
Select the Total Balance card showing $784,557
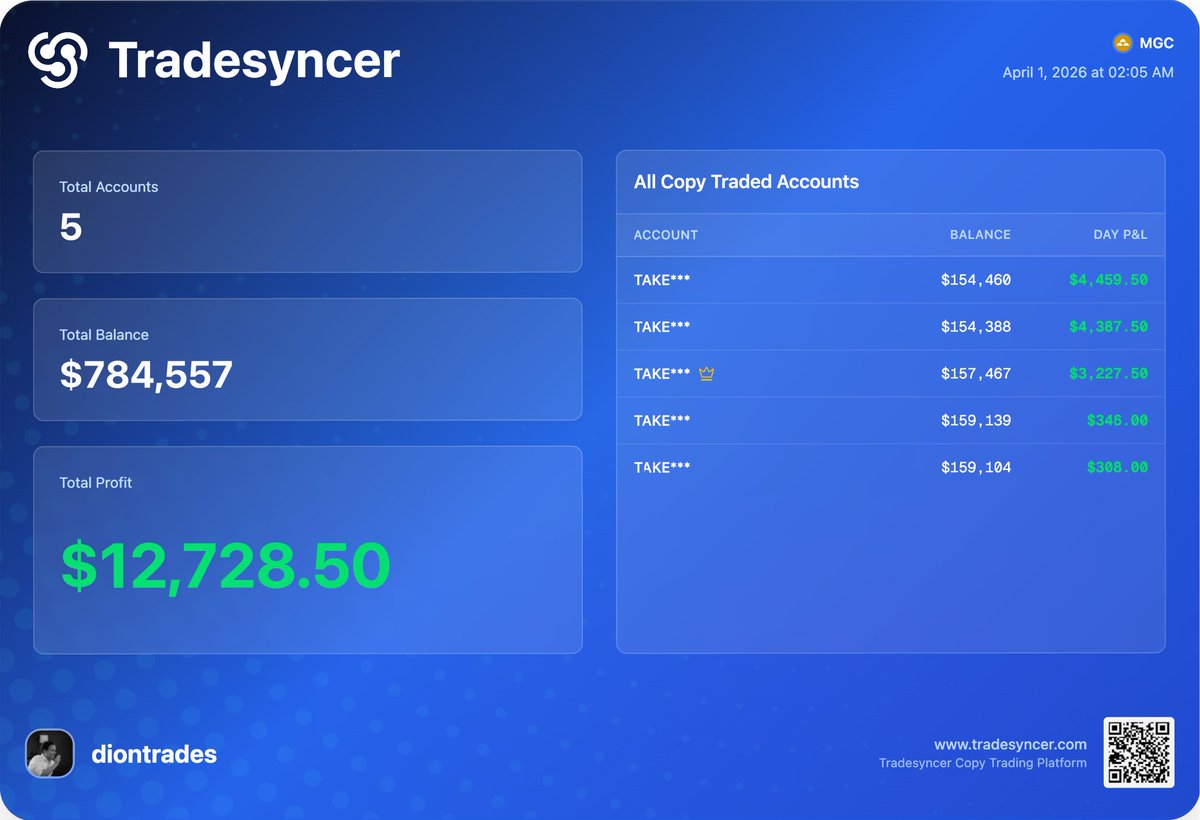coord(307,359)
